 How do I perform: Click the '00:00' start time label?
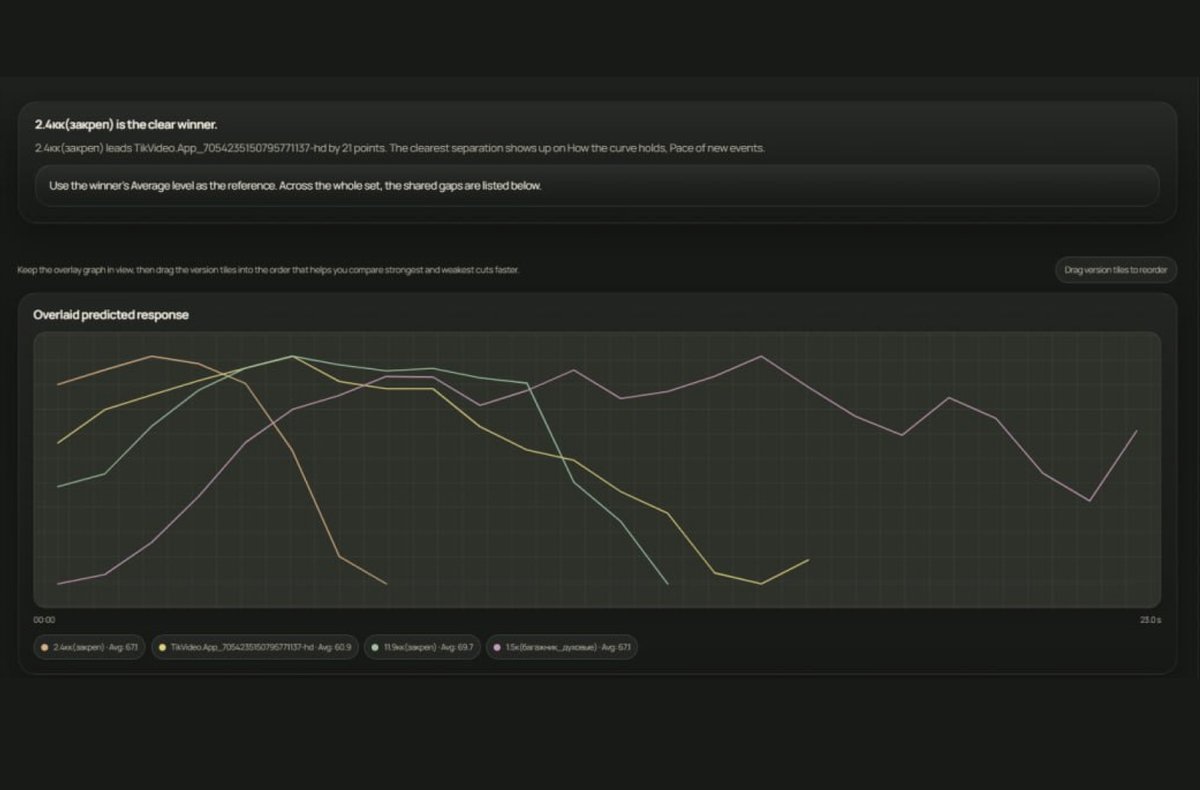(44, 620)
